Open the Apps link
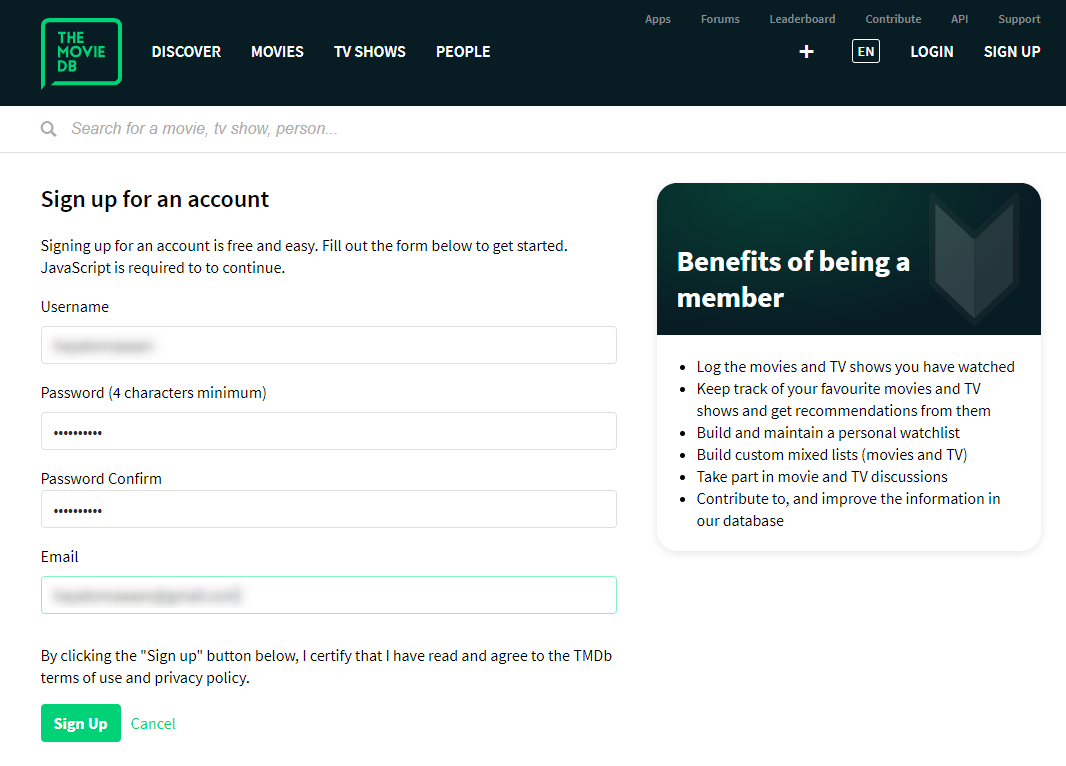This screenshot has height=766, width=1066. (x=658, y=19)
